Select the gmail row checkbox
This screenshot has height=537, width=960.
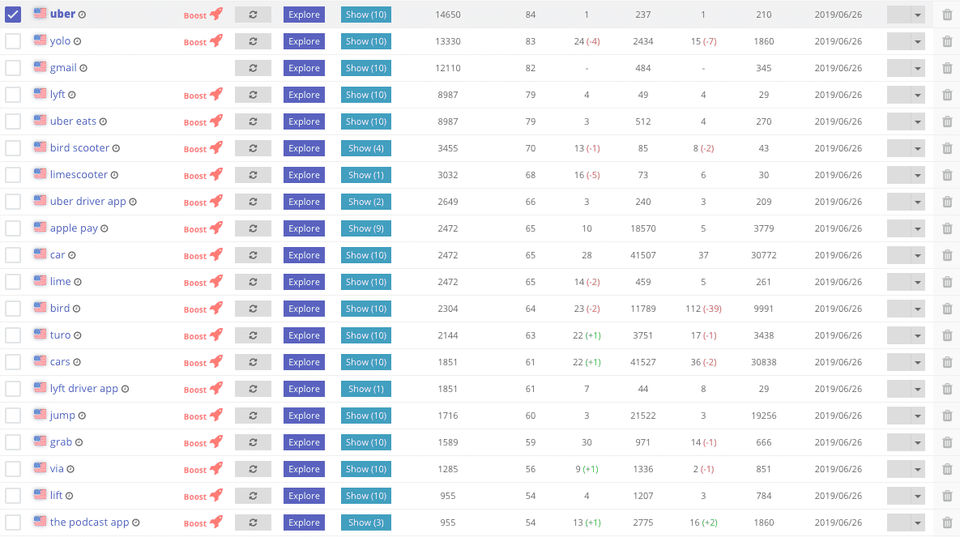click(13, 68)
